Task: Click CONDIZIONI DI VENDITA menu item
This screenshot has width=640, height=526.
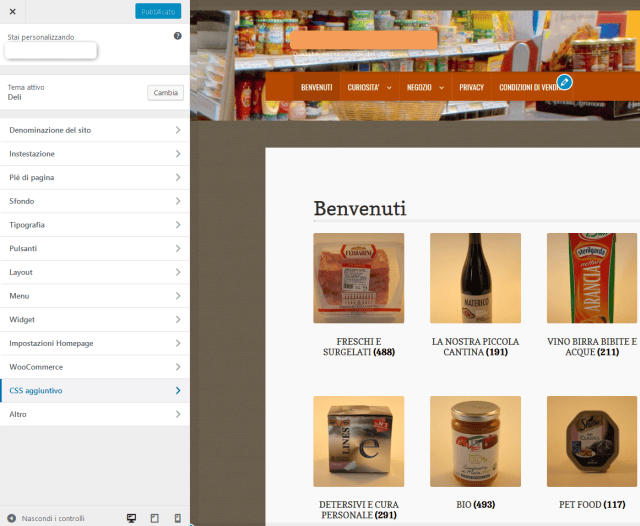Action: click(529, 87)
